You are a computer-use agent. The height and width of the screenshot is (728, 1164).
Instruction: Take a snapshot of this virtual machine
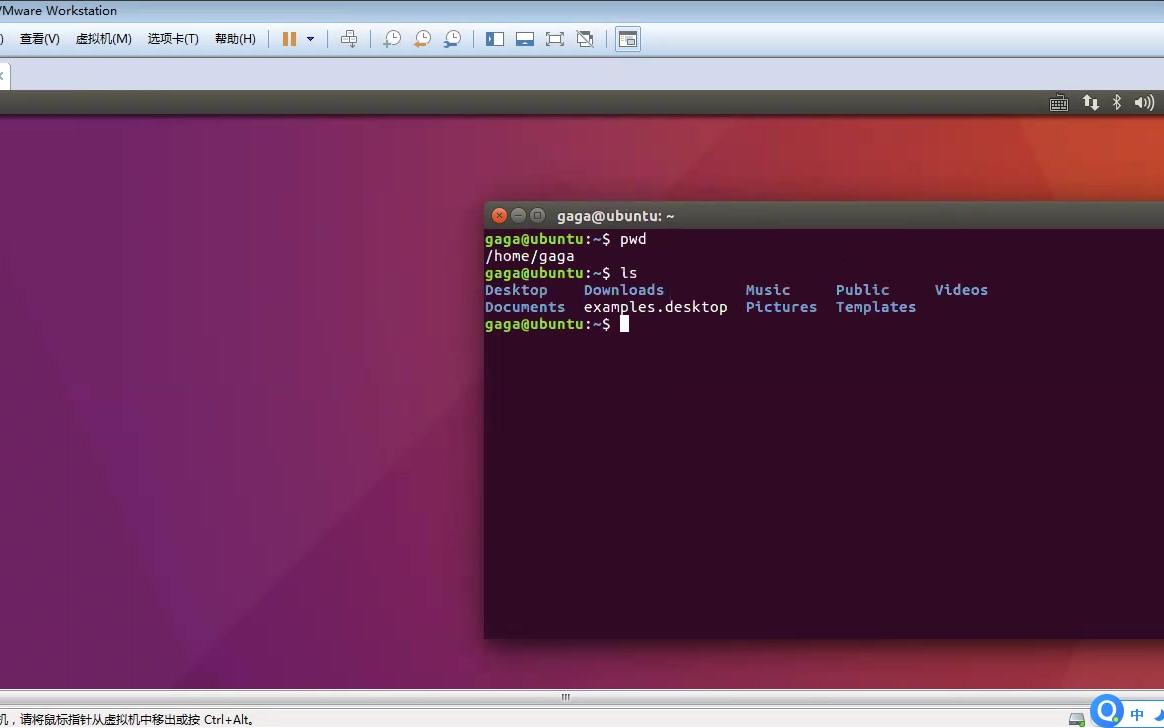click(391, 38)
